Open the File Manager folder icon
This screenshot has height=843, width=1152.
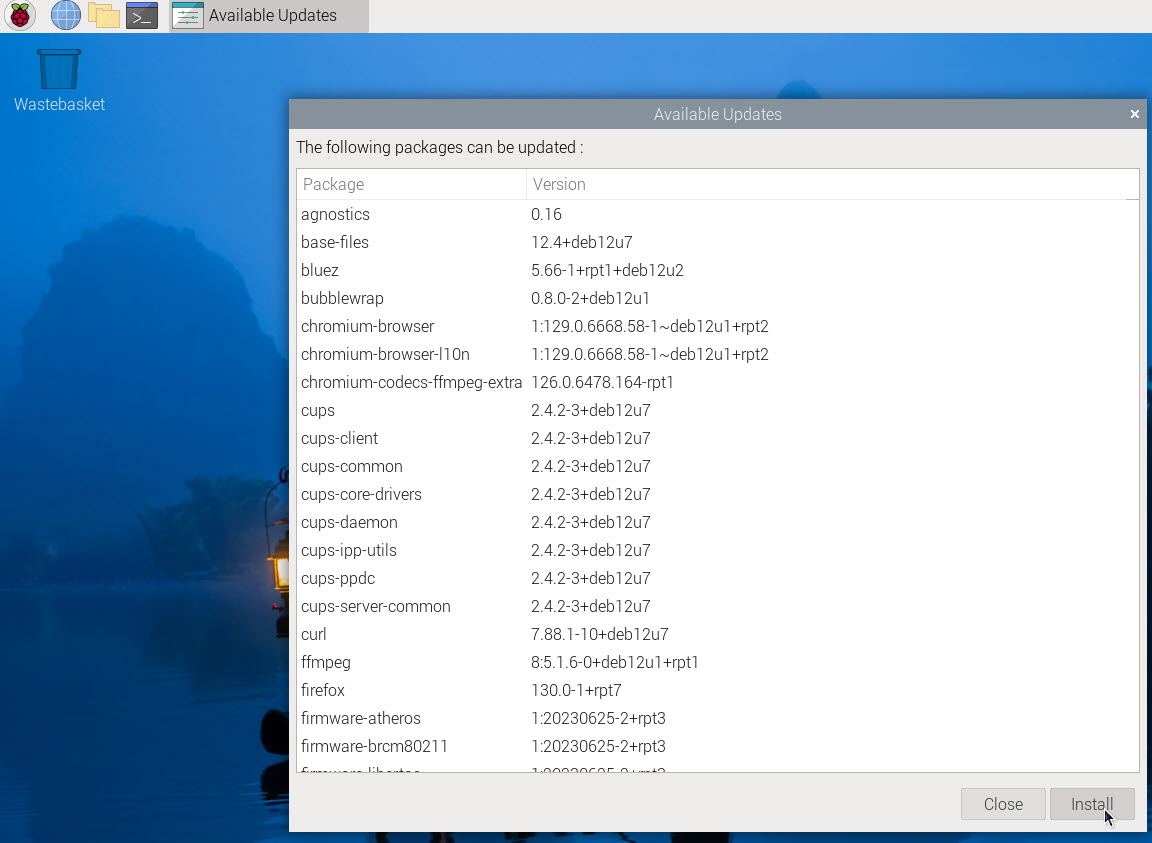104,15
